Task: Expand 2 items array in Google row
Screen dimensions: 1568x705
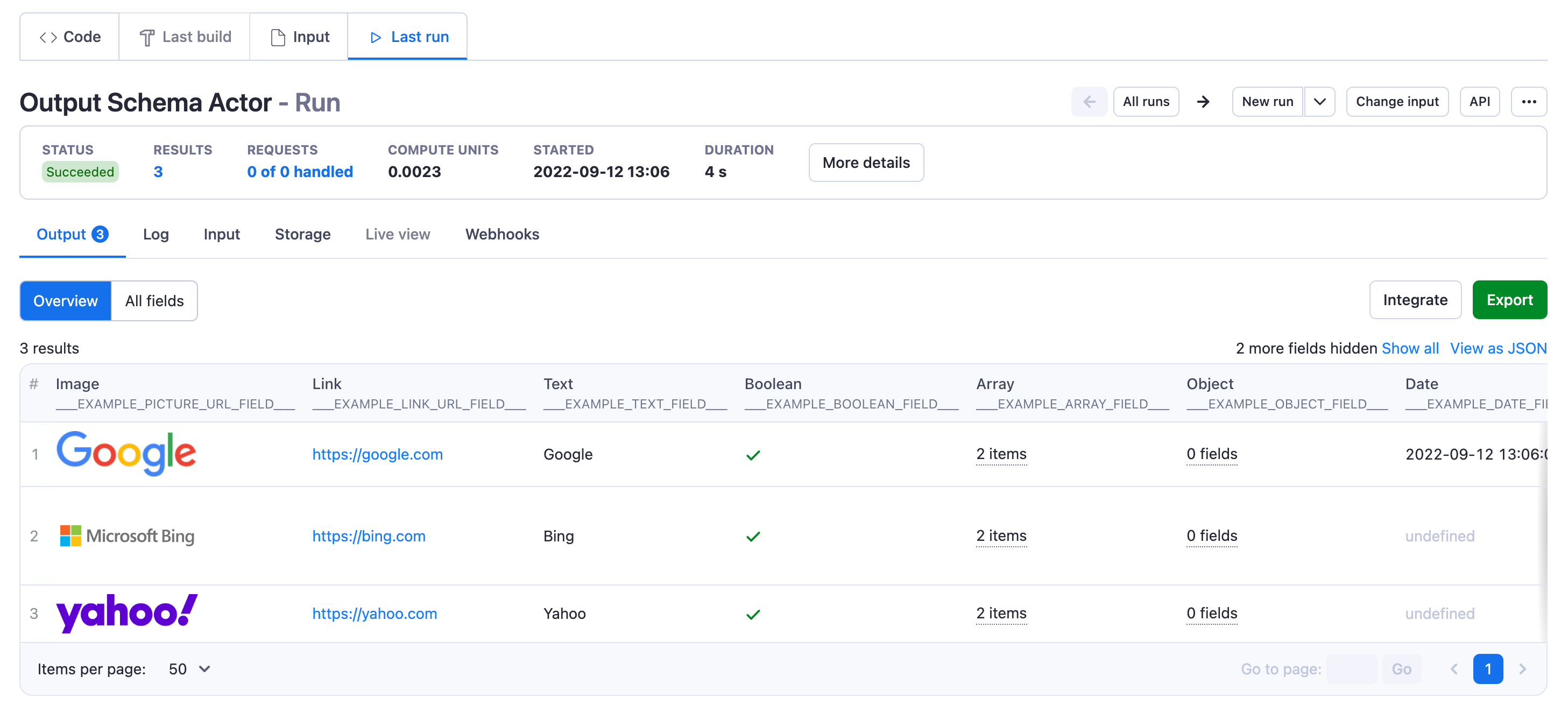Action: point(1001,454)
